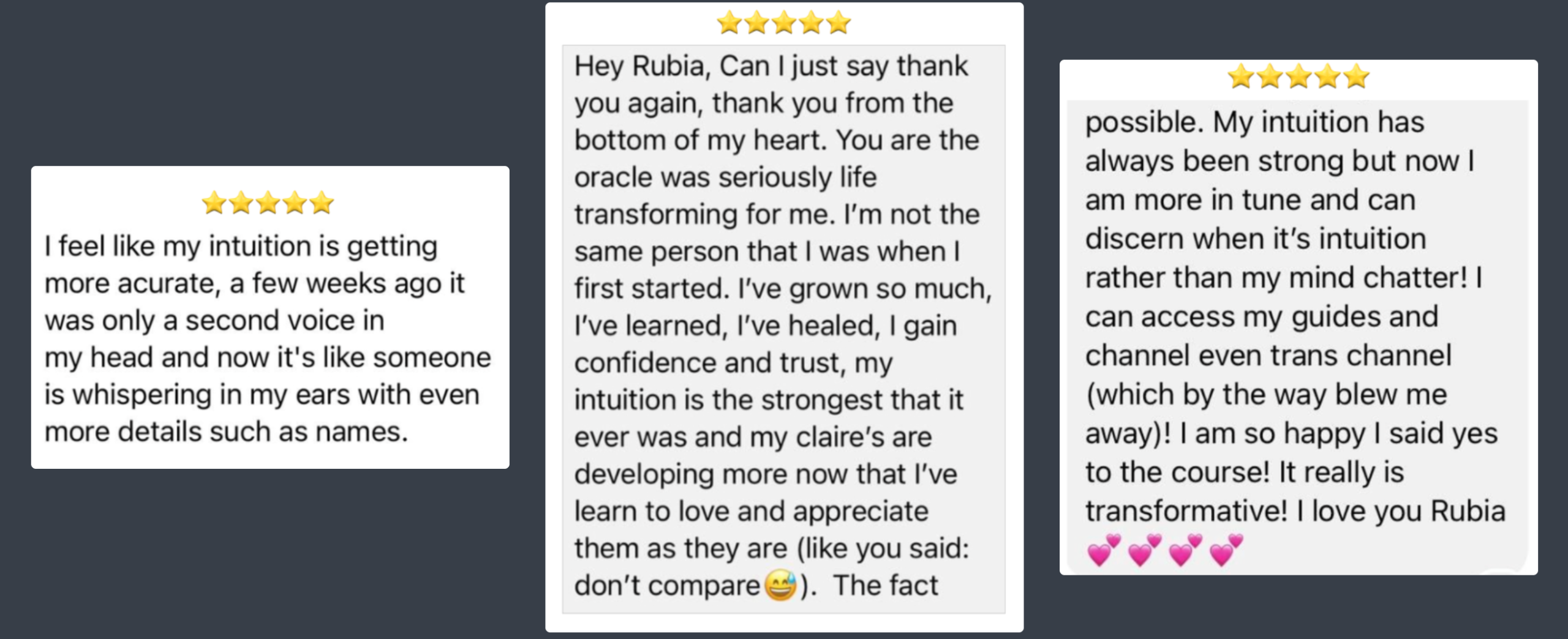Click the first star above the left testimonial

coord(214,203)
